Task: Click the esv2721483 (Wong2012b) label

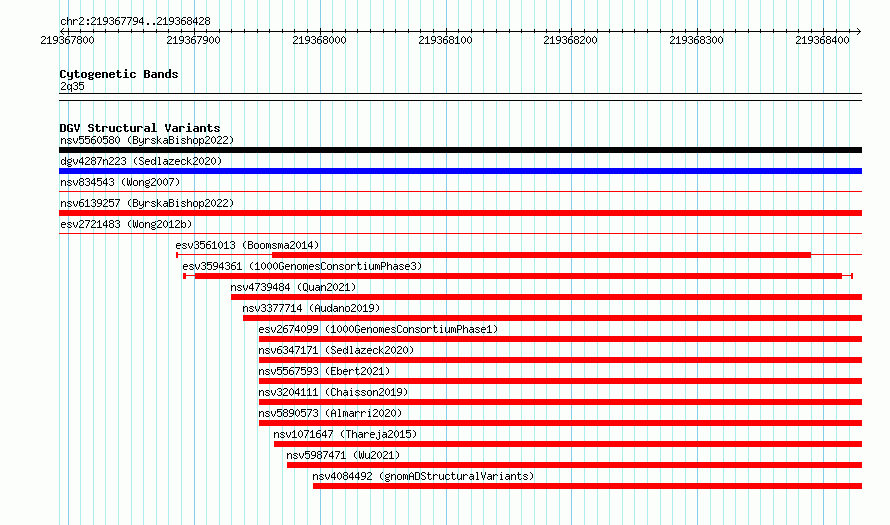Action: [x=126, y=224]
